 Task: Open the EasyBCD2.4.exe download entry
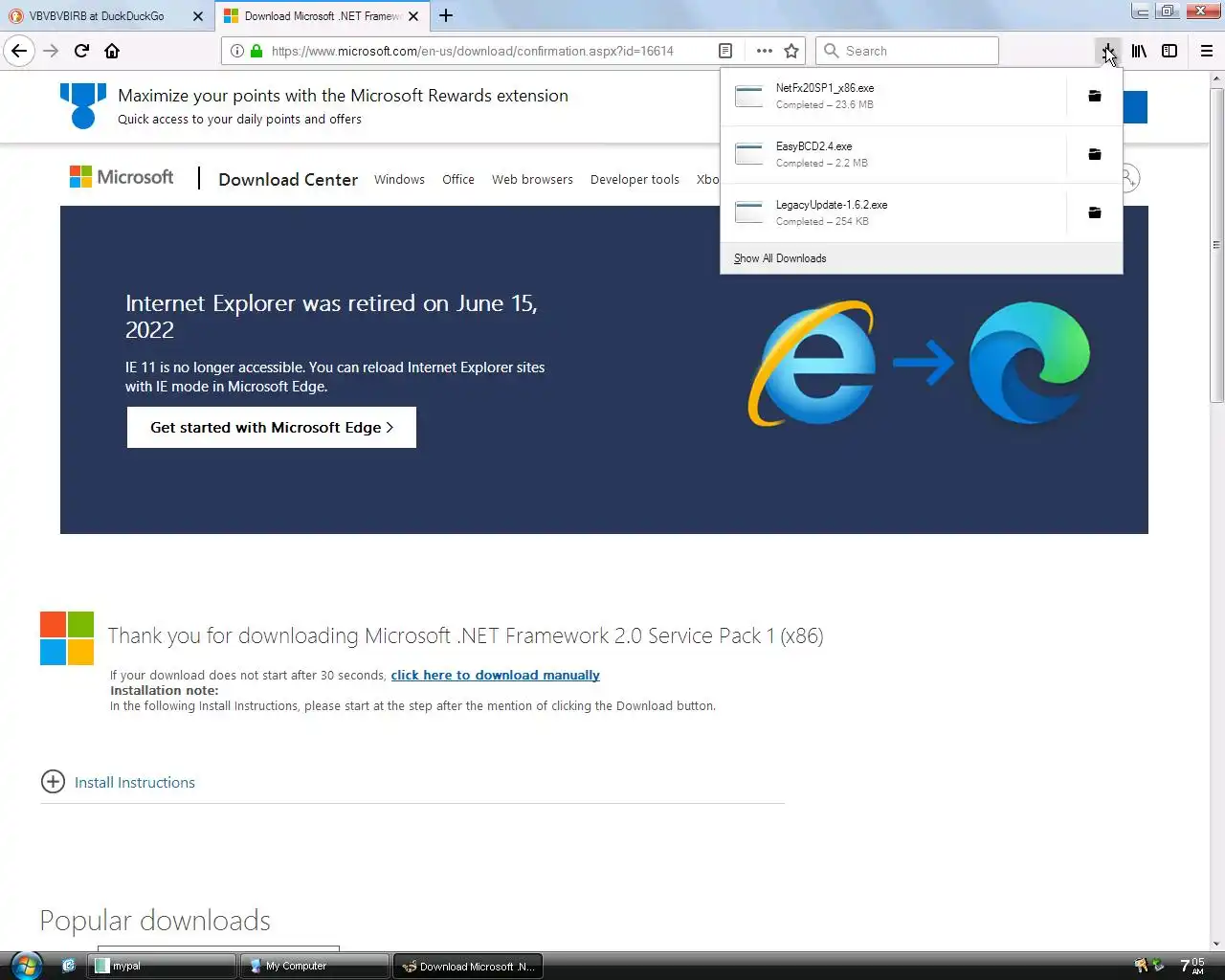[893, 154]
